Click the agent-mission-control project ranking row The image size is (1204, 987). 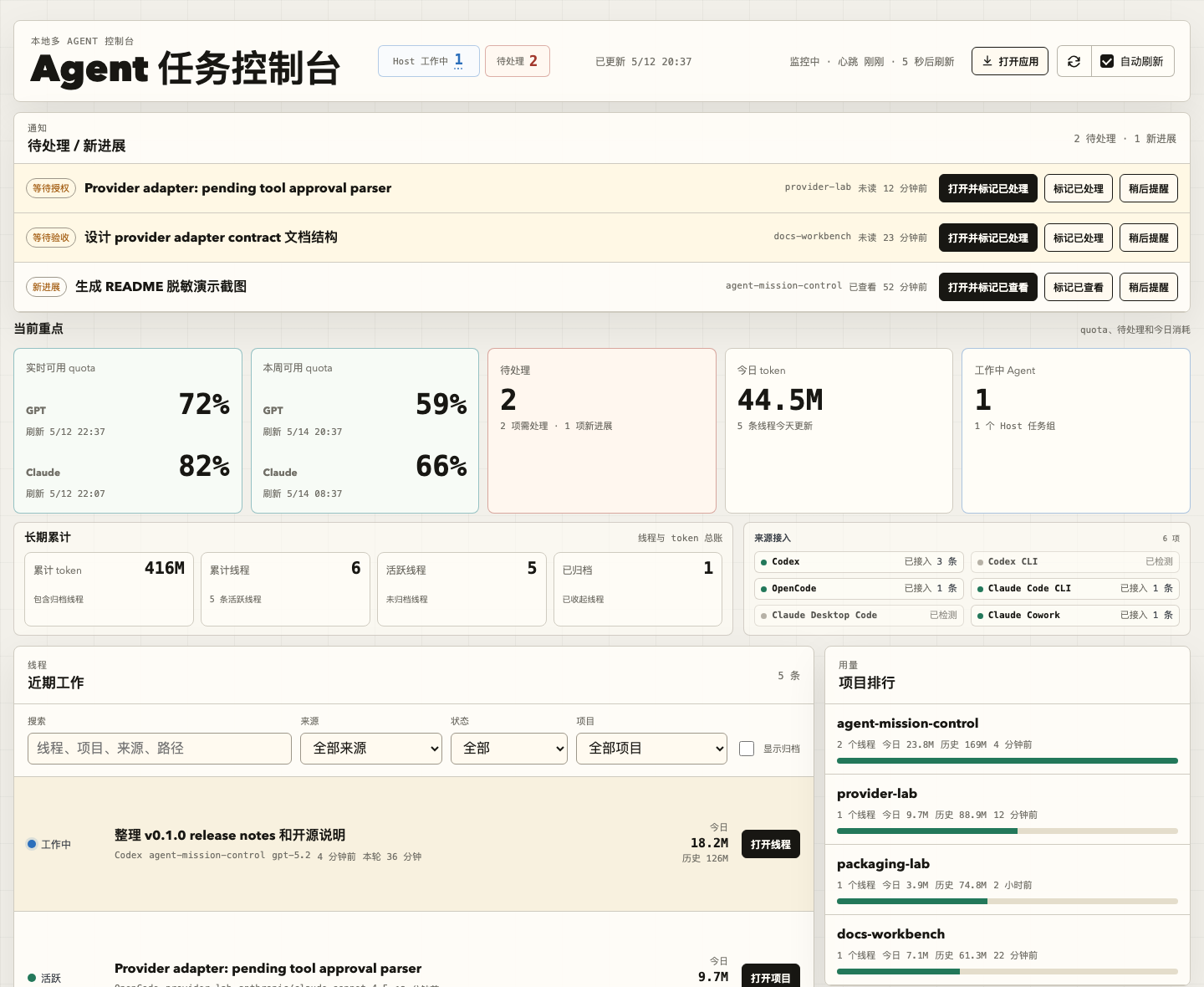(1008, 739)
